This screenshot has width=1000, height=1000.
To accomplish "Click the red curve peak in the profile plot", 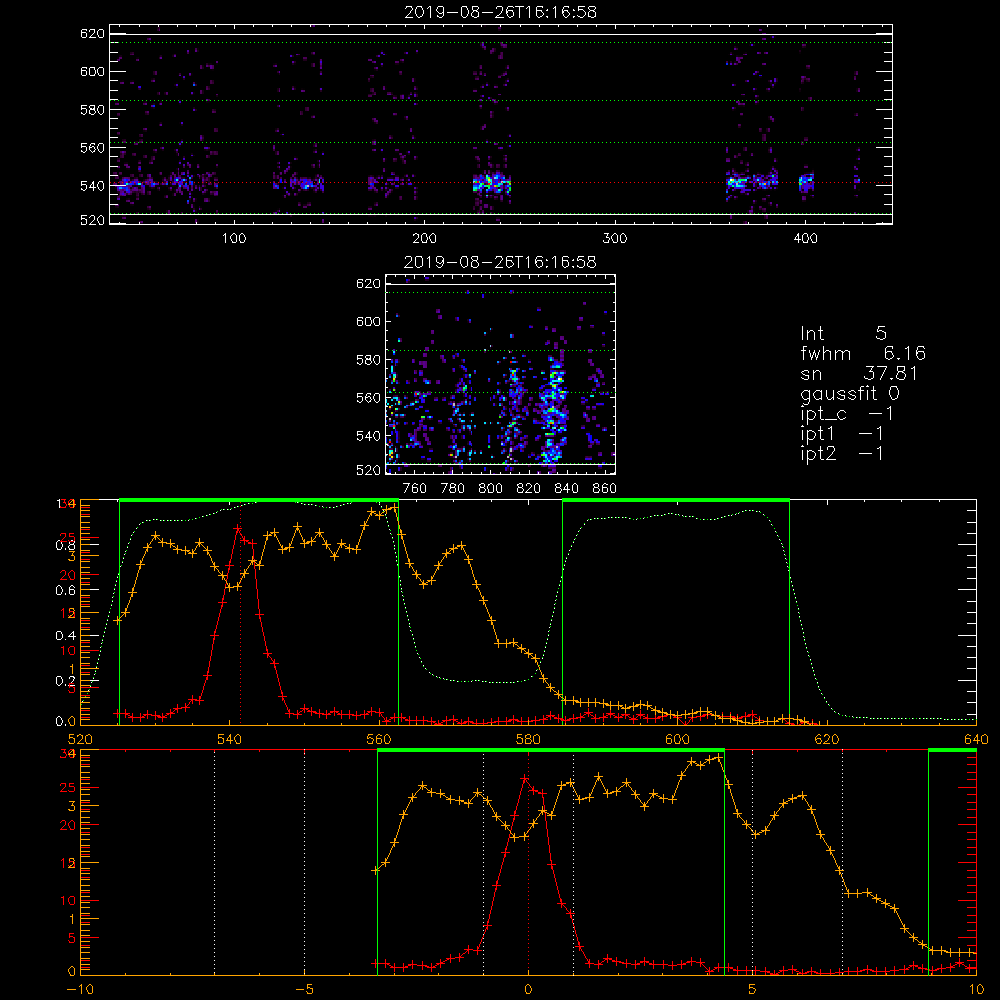I will (x=237, y=529).
